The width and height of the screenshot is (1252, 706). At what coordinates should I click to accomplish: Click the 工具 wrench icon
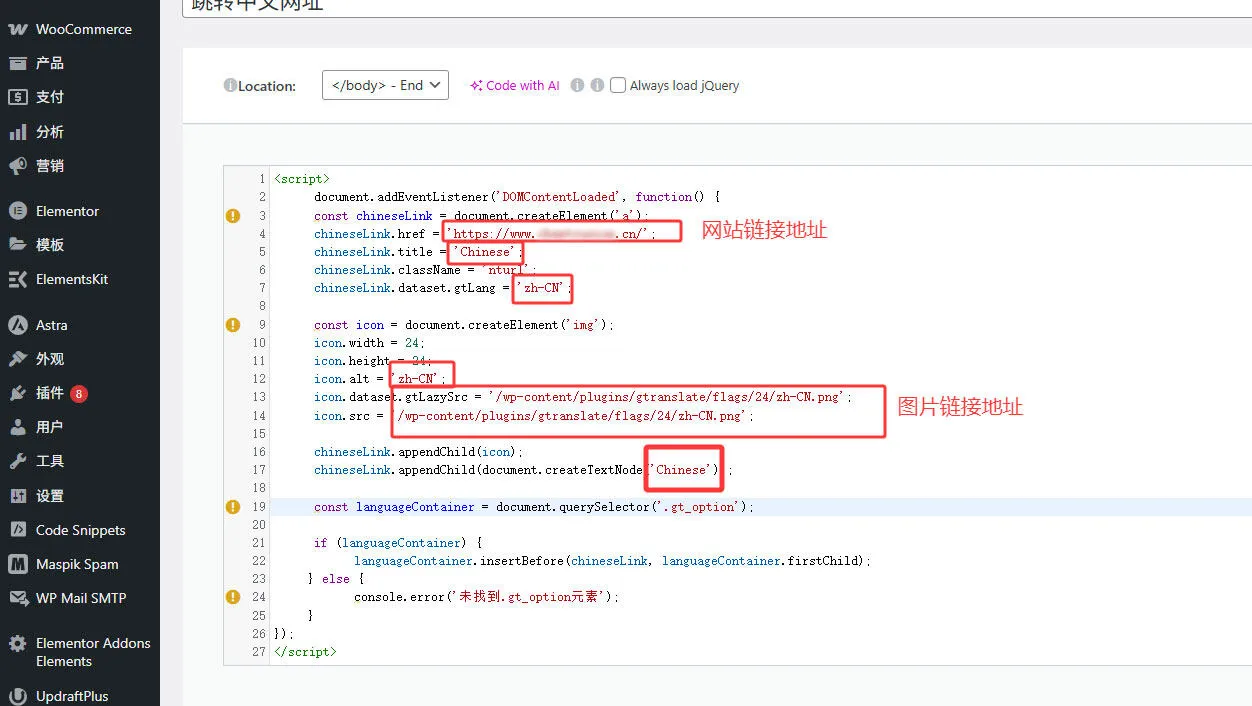point(18,461)
